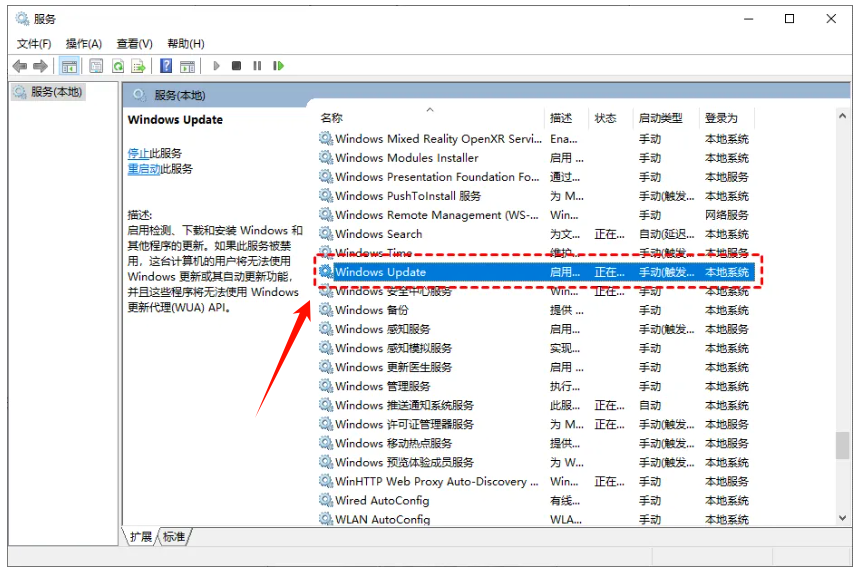Click gear icon of Wired AutoConfig
This screenshot has height=576, width=860.
(326, 500)
